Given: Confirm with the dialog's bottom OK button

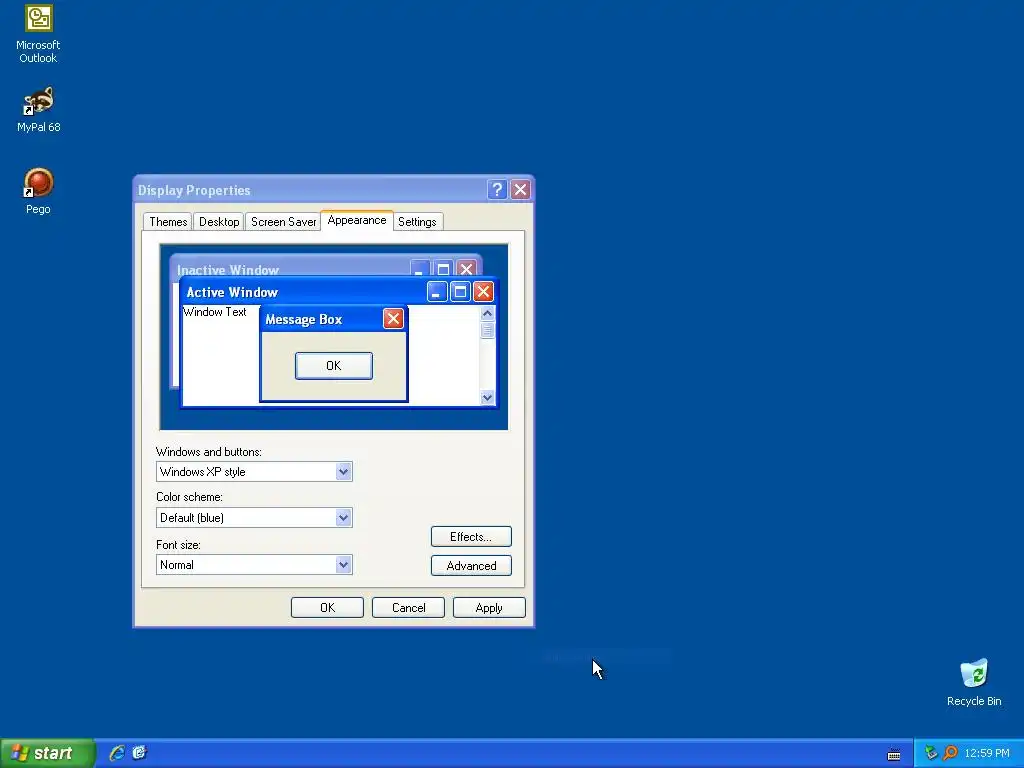Looking at the screenshot, I should 327,607.
